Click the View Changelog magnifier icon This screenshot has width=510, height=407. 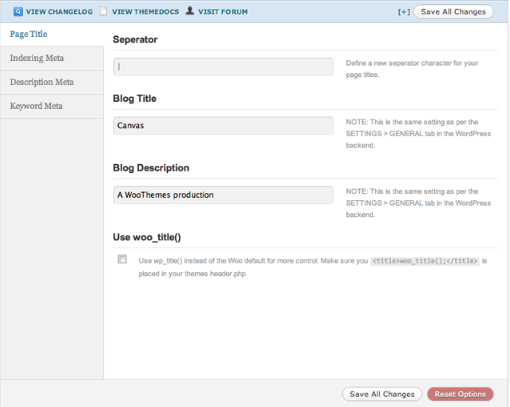pyautogui.click(x=18, y=12)
